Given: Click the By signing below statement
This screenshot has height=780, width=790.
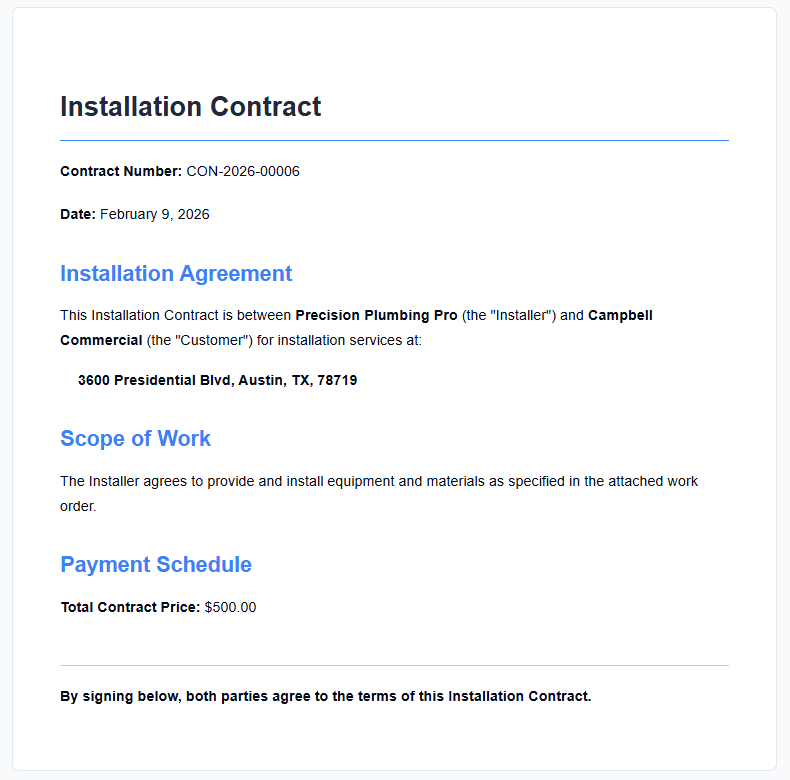Looking at the screenshot, I should click(325, 696).
